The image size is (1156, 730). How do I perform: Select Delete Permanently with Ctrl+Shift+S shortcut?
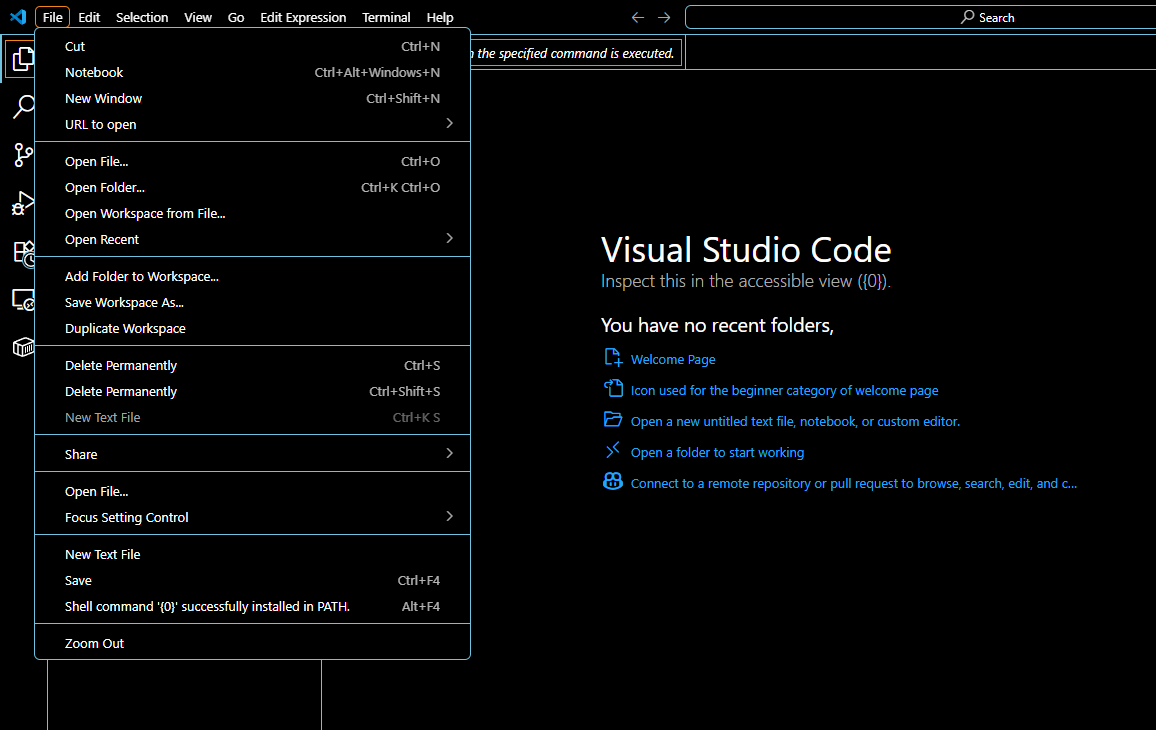pyautogui.click(x=252, y=392)
